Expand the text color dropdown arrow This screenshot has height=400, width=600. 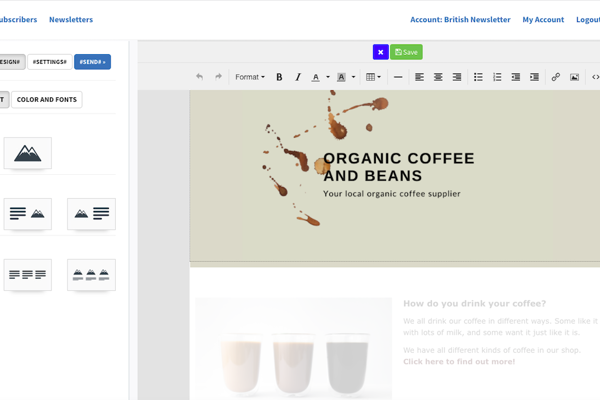coord(328,77)
